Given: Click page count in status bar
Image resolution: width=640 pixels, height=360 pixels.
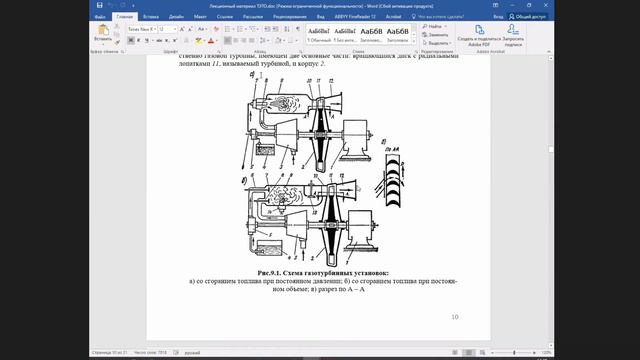Looking at the screenshot, I should (109, 352).
